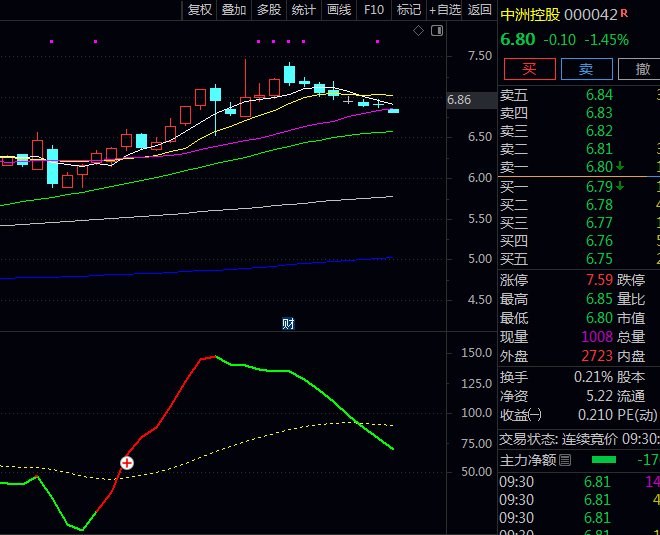Open the 叠加 overlay option

tap(234, 10)
